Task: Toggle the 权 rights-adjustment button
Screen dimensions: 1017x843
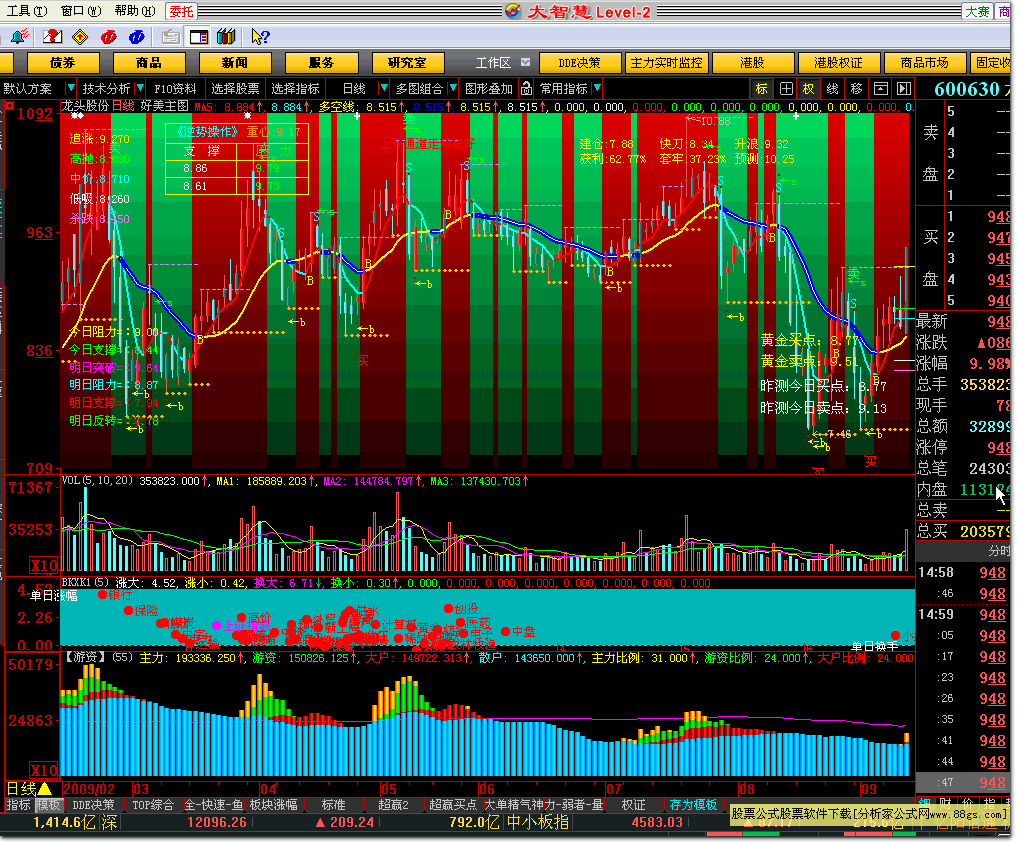Action: point(809,88)
